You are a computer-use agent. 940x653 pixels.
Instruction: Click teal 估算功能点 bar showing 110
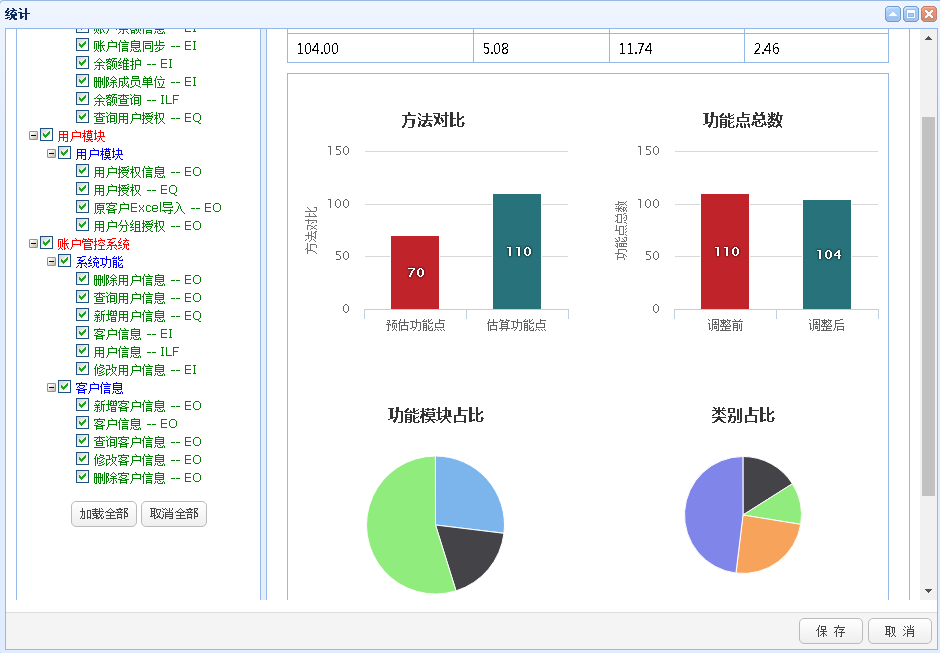tap(517, 251)
